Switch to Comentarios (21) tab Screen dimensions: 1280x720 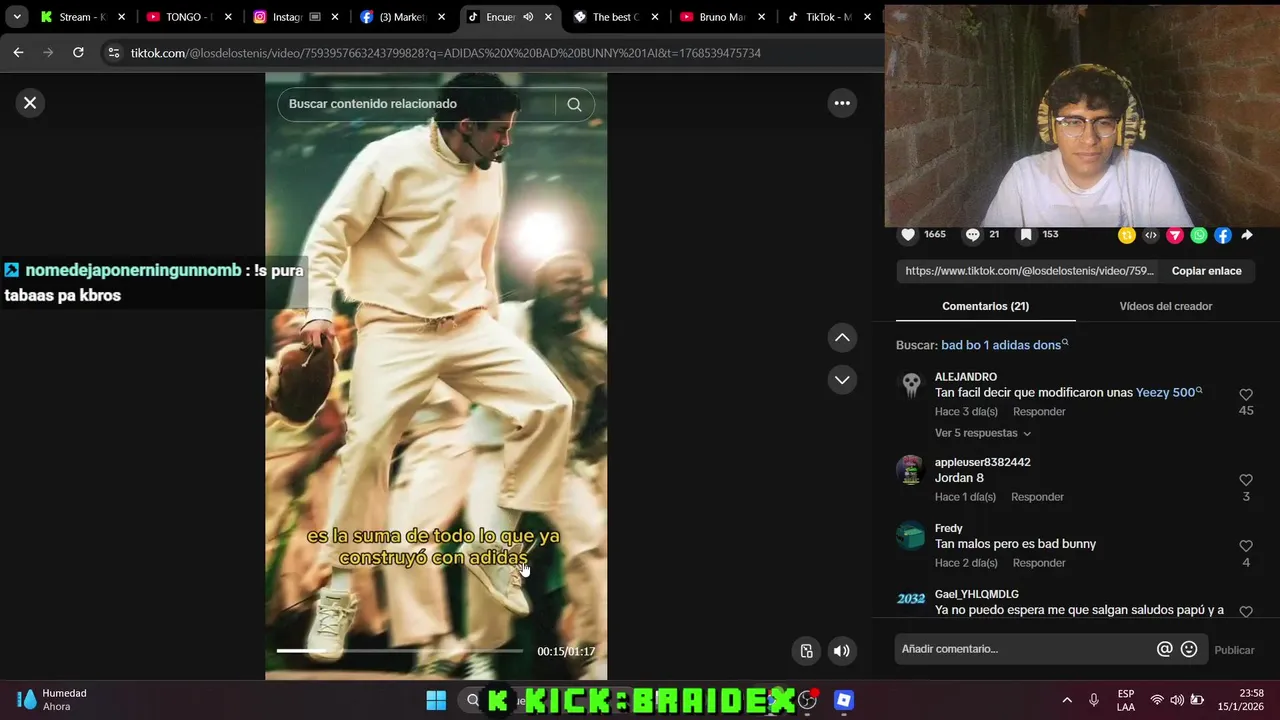click(985, 306)
